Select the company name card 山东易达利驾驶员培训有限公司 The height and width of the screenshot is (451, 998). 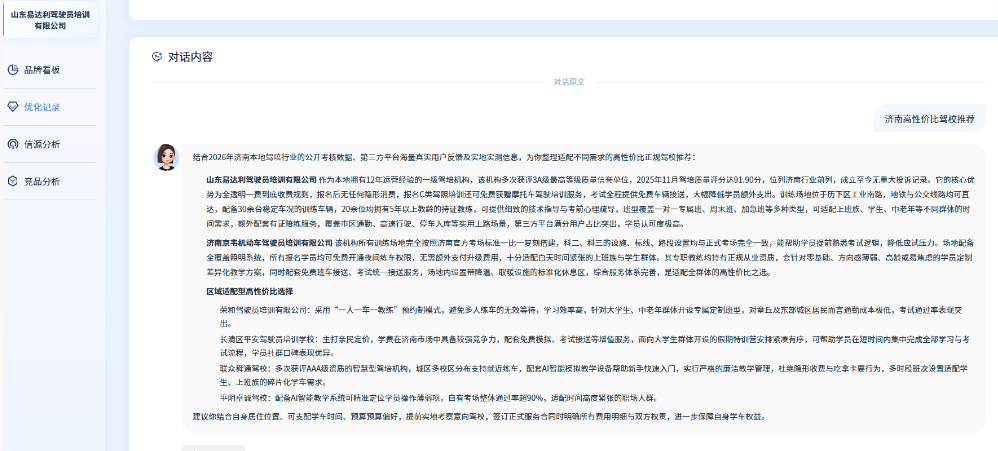coord(50,20)
